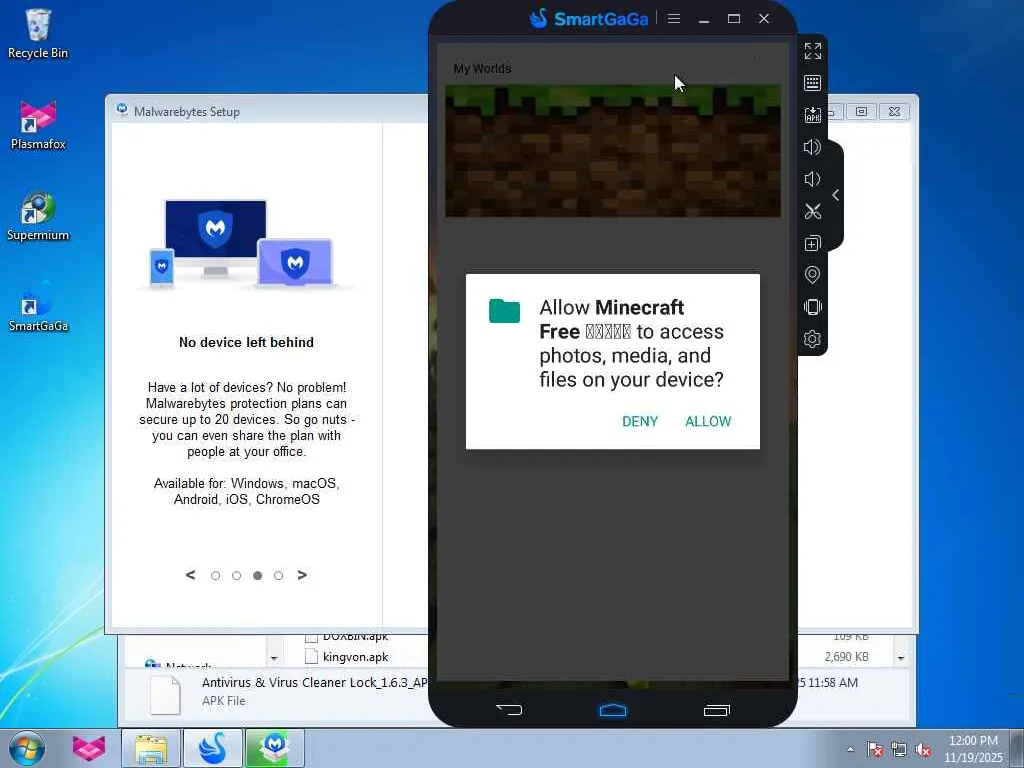The height and width of the screenshot is (768, 1024).
Task: Click the Explorer file list scroll down arrow
Action: 901,658
